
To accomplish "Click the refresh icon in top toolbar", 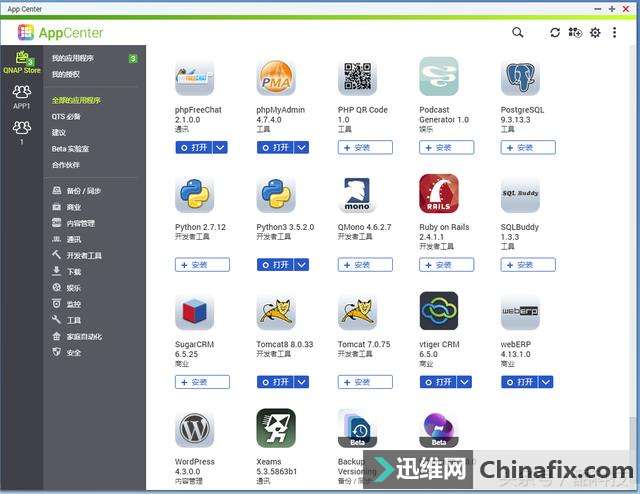I will pos(555,33).
